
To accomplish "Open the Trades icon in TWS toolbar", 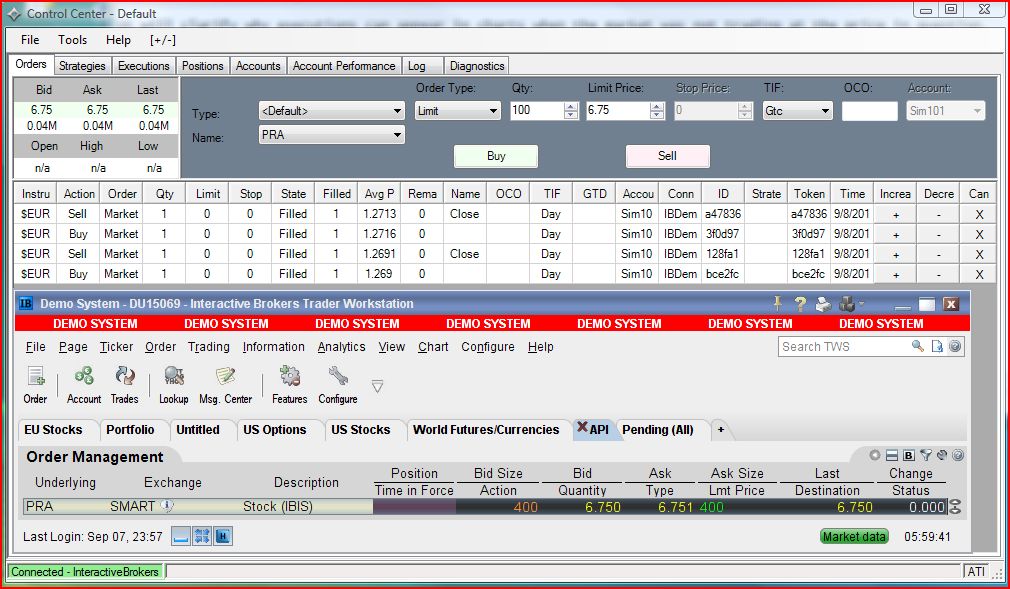I will click(124, 376).
